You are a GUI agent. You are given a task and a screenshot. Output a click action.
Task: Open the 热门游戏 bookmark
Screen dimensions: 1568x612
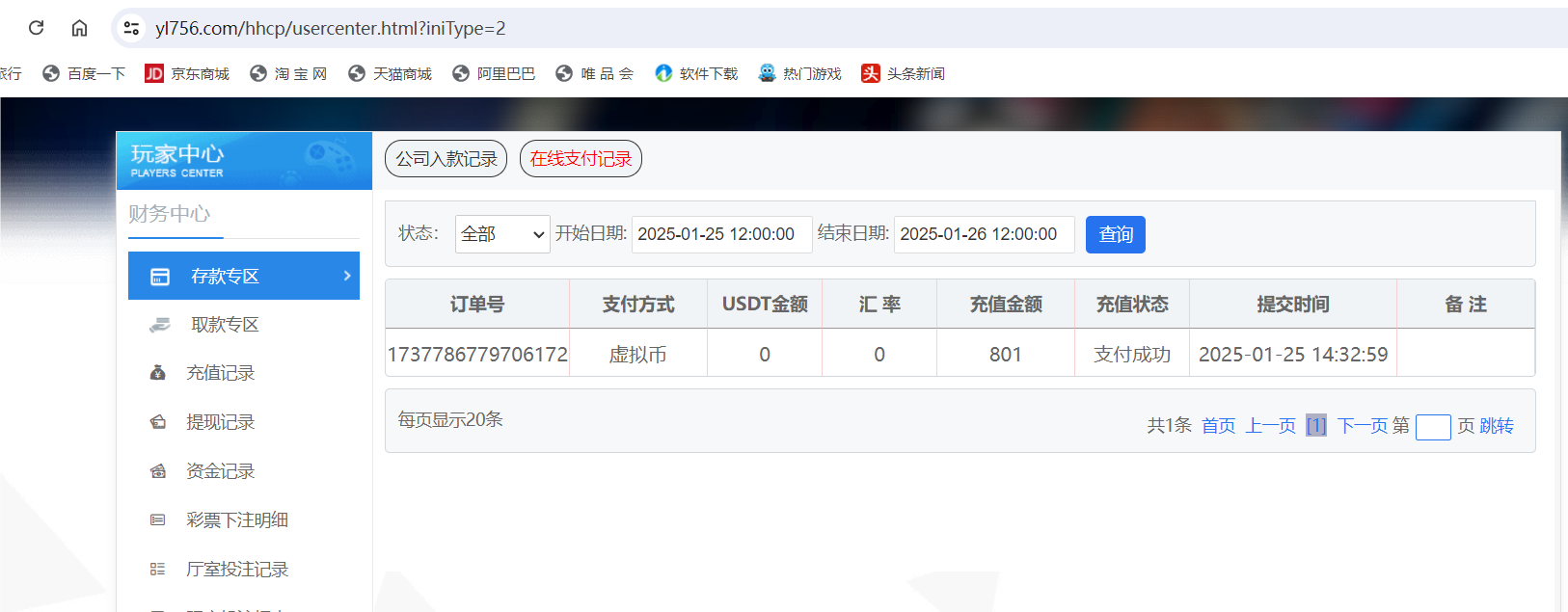[799, 73]
